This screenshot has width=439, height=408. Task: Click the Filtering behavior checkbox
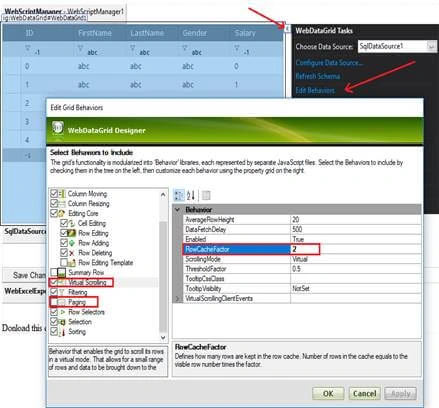(x=54, y=292)
